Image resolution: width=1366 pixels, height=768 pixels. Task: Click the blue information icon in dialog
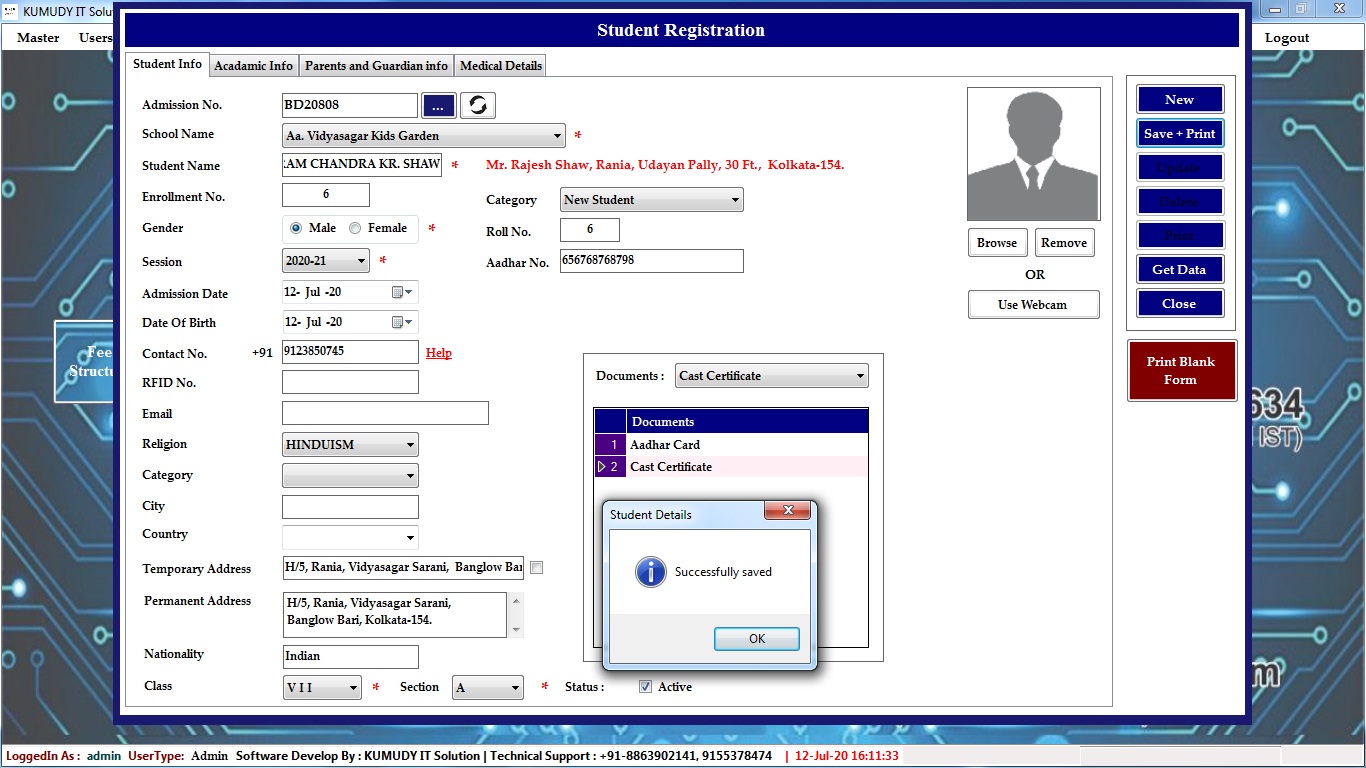click(x=651, y=572)
